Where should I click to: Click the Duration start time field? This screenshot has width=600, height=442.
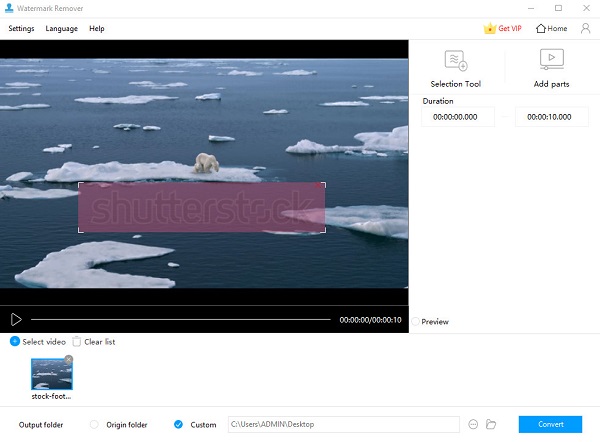[x=458, y=117]
